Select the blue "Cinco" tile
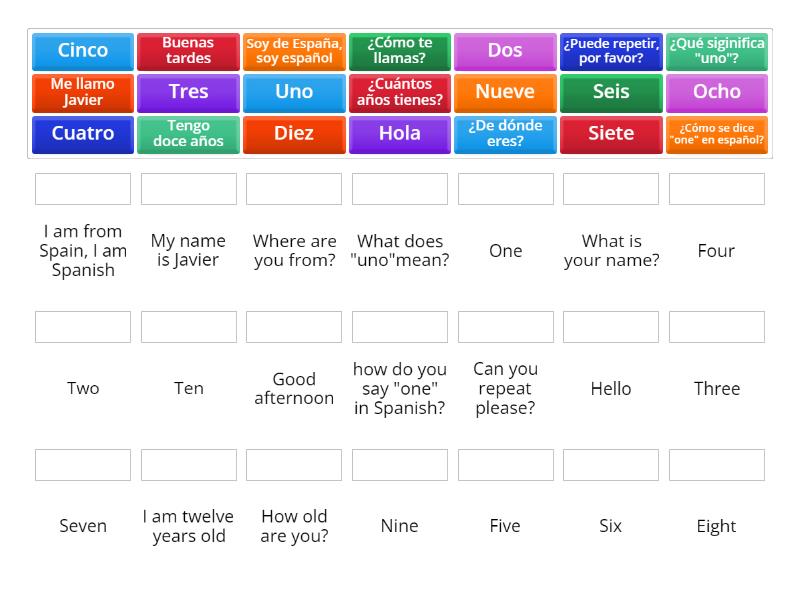 [83, 52]
